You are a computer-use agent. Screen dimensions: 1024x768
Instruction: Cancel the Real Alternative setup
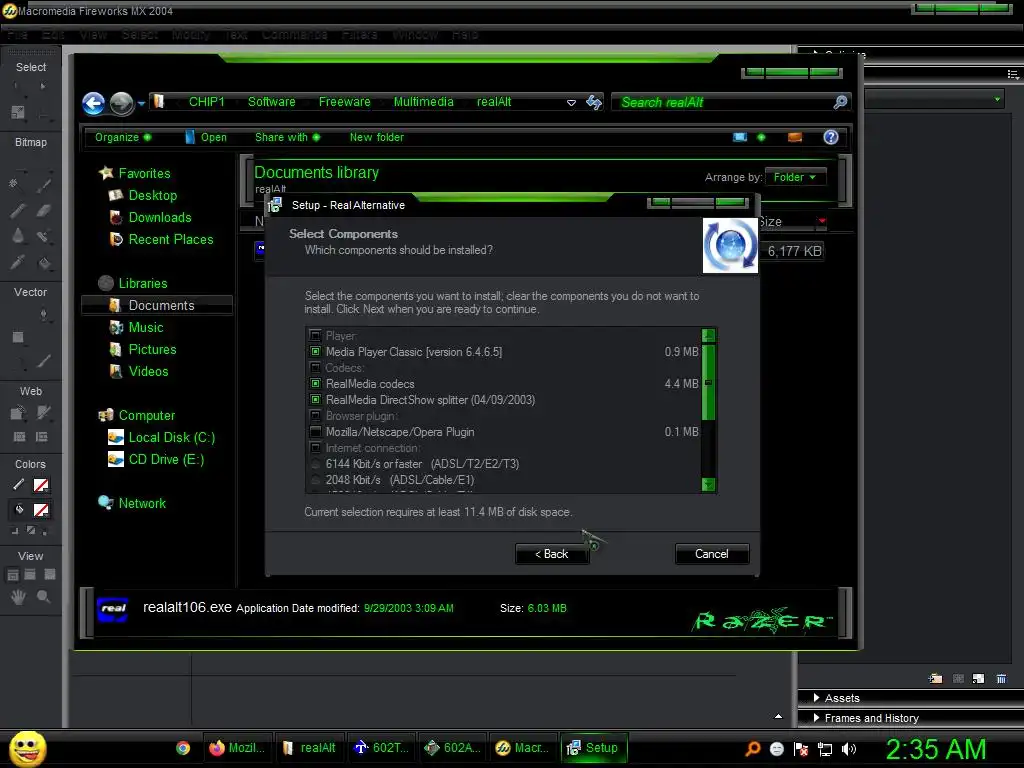(712, 554)
